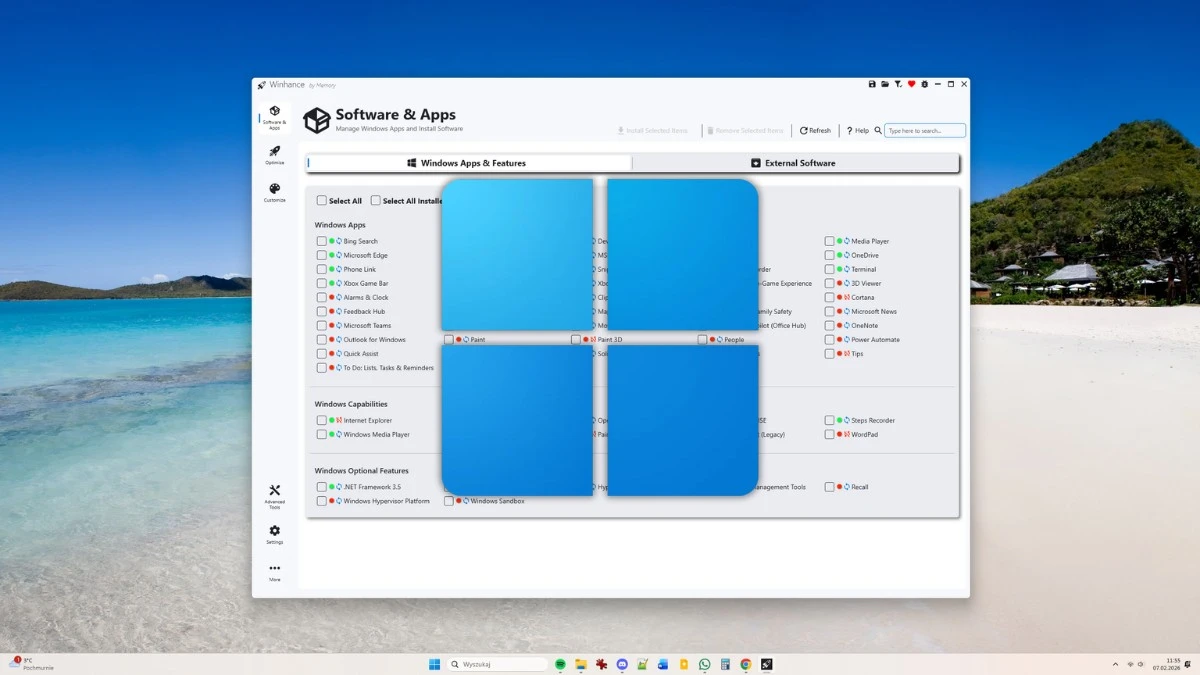Open the Customize section in the sidebar
The width and height of the screenshot is (1200, 675).
point(274,192)
